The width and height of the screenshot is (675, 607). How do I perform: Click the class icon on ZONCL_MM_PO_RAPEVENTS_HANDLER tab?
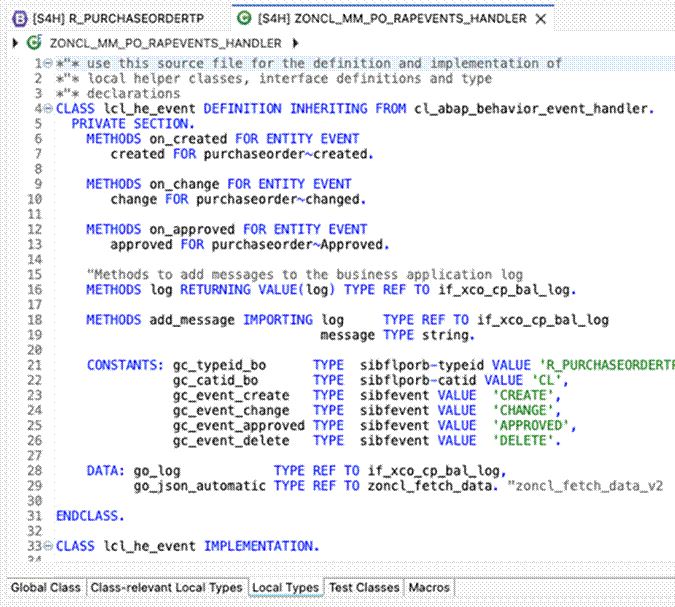(243, 19)
